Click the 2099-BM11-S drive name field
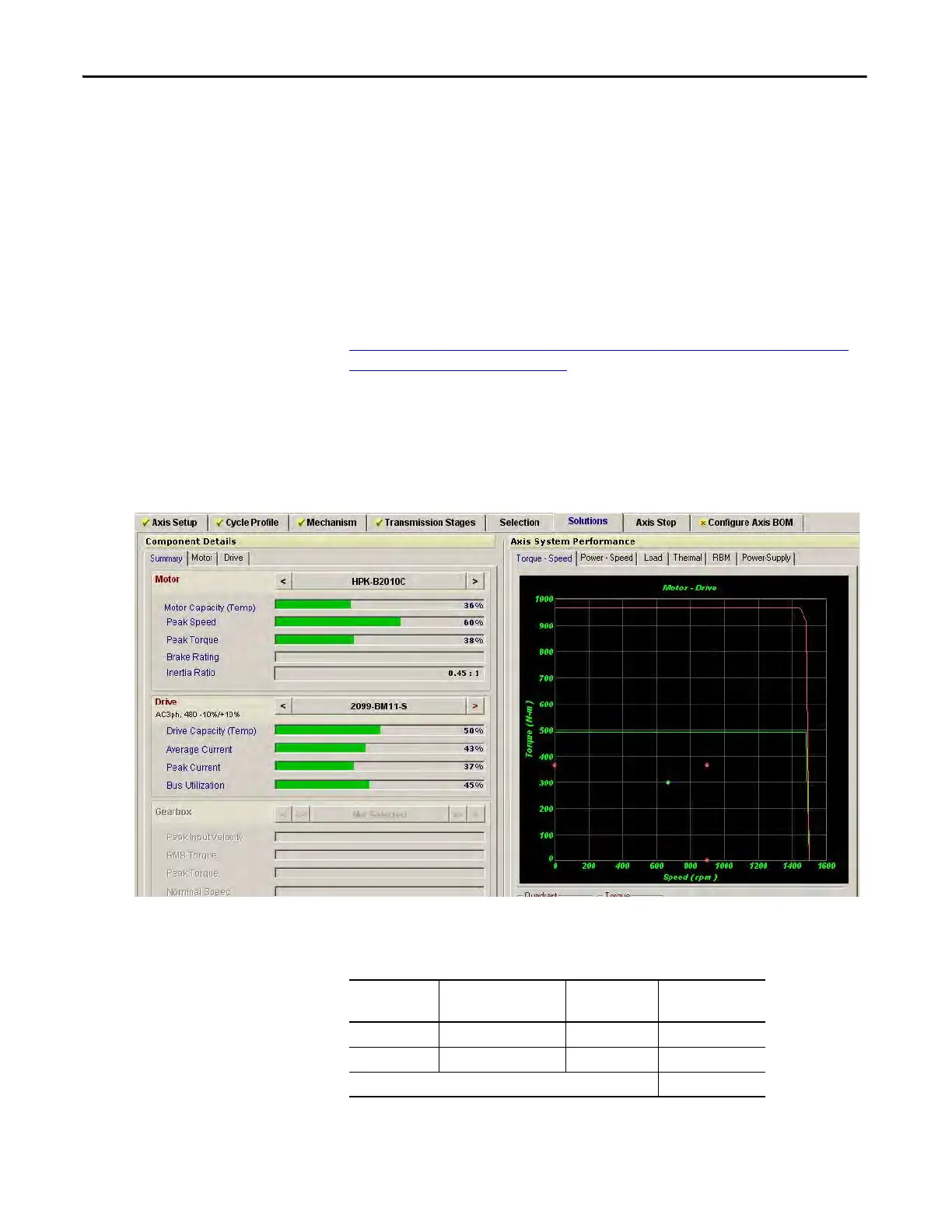The width and height of the screenshot is (952, 1232). [x=379, y=706]
